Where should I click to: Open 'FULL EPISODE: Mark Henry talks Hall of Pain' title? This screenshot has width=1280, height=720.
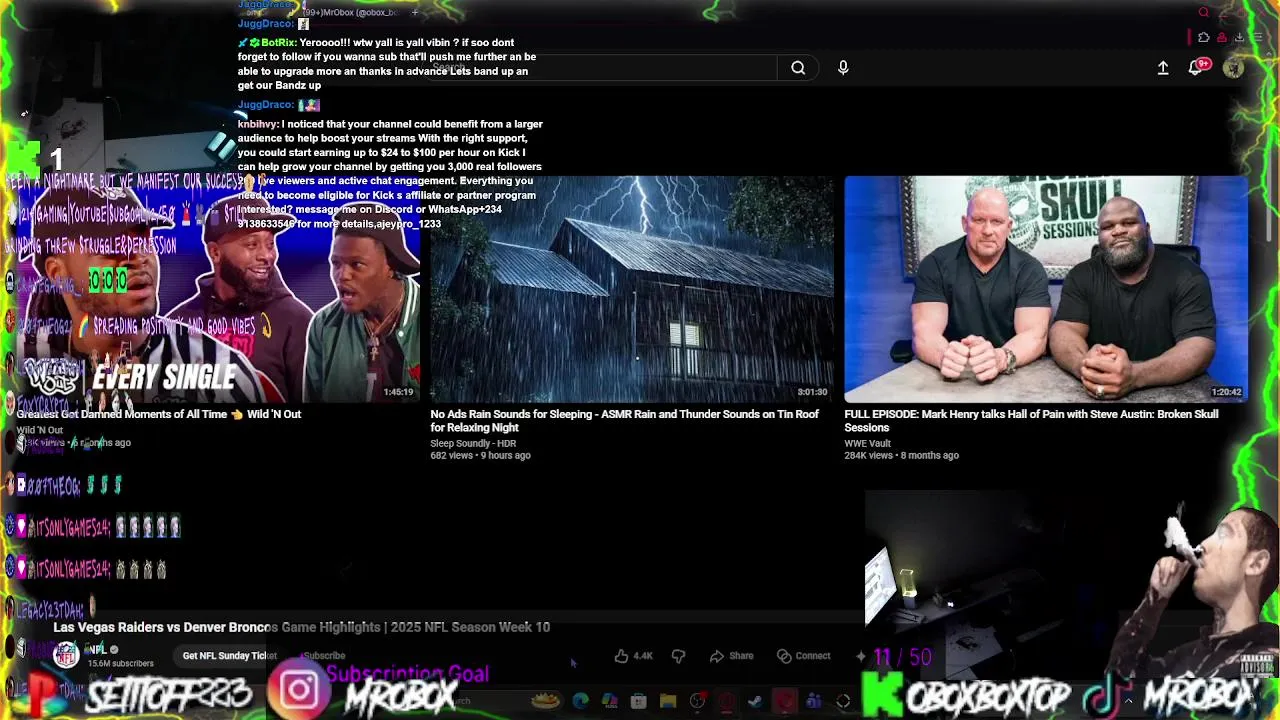click(1031, 420)
